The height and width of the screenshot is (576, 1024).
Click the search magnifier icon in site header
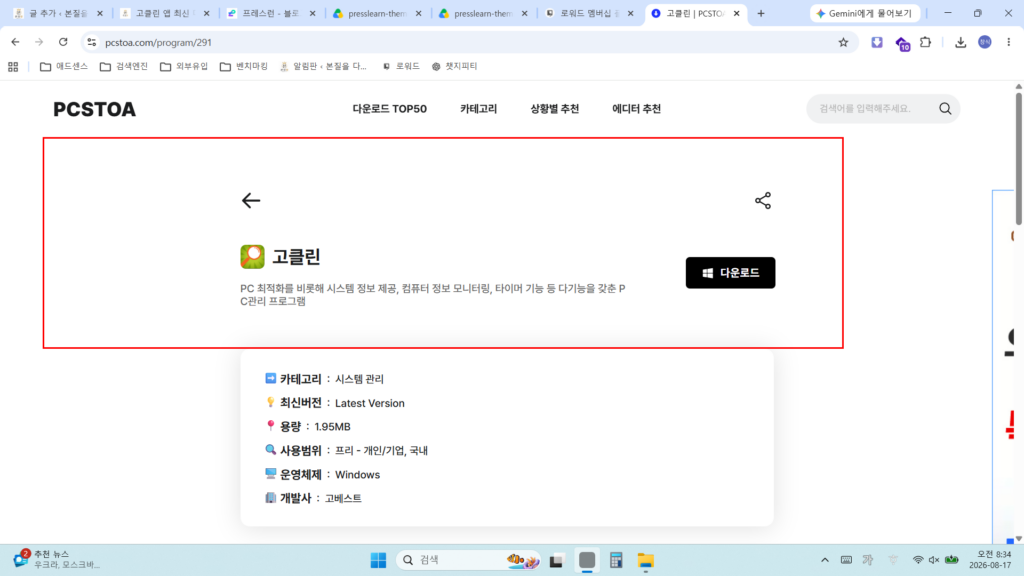945,108
